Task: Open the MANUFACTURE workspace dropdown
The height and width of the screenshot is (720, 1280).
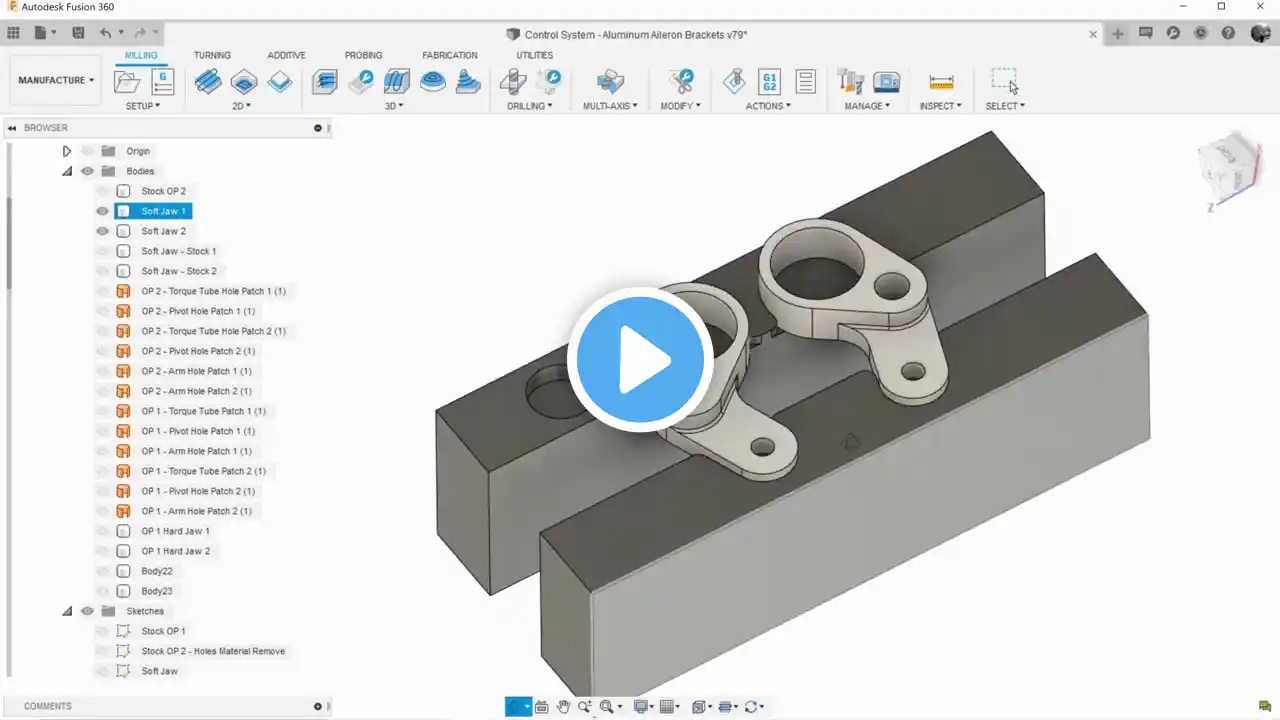Action: coord(56,80)
